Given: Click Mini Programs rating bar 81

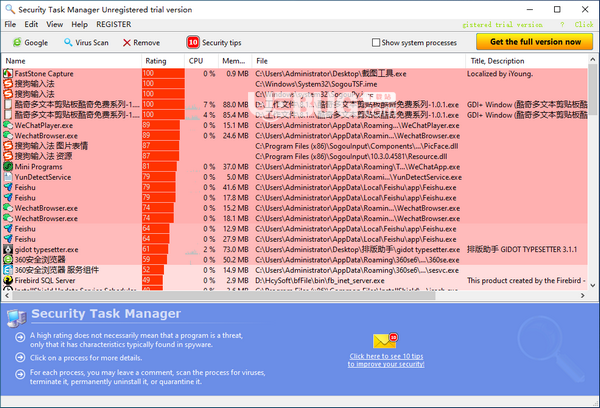Looking at the screenshot, I should coord(160,166).
